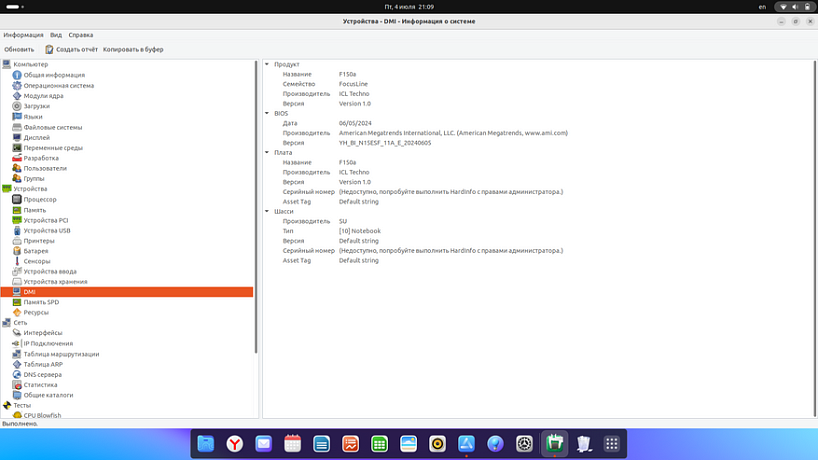Open the Информация menu
Image resolution: width=818 pixels, height=460 pixels.
coord(23,35)
